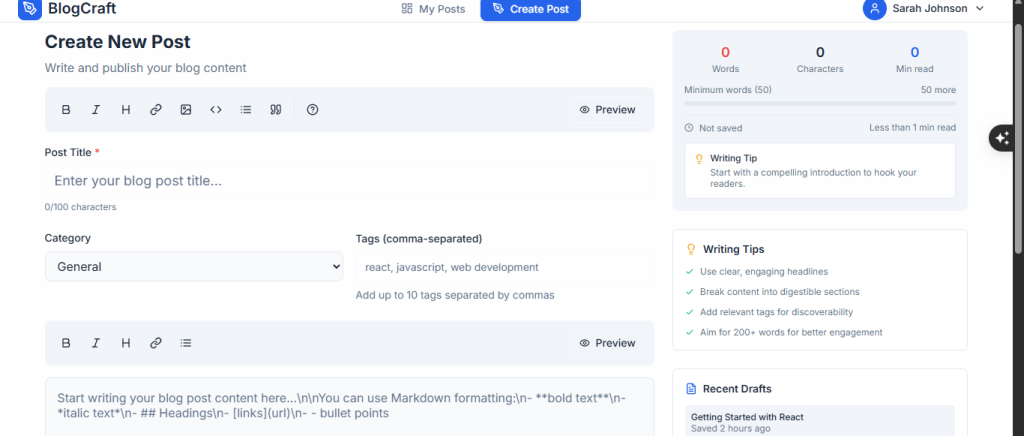Insert a link using top toolbar icon
This screenshot has width=1024, height=436.
156,110
